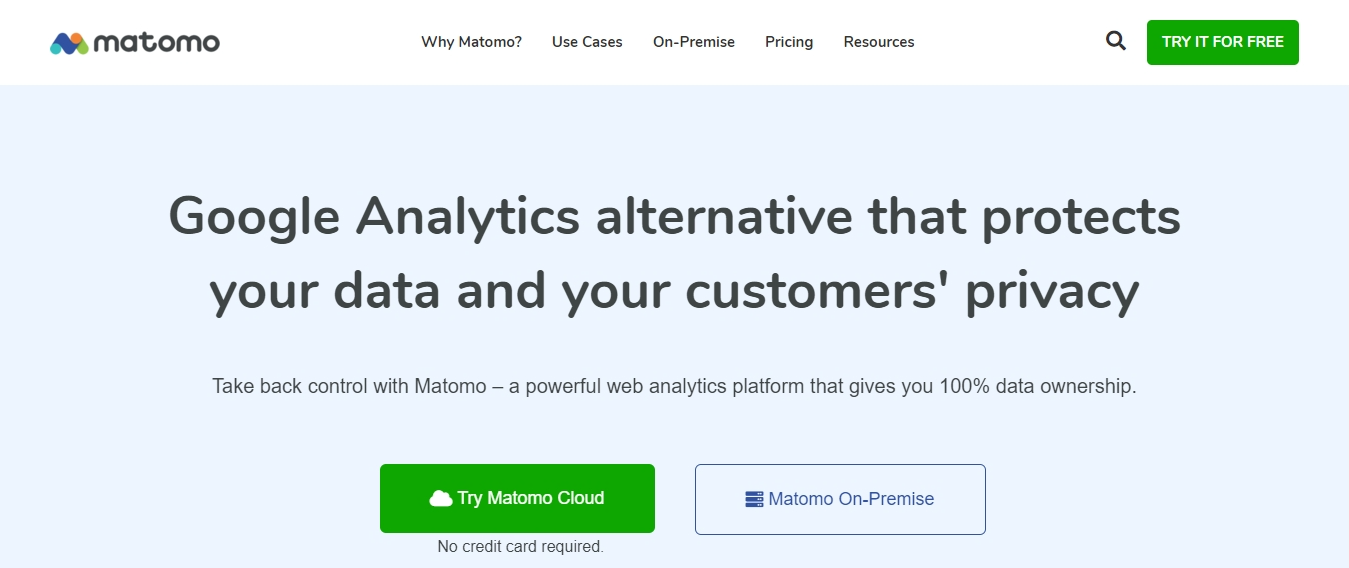The image size is (1349, 568).
Task: Click the "100% data ownership" phrase
Action: (1038, 386)
